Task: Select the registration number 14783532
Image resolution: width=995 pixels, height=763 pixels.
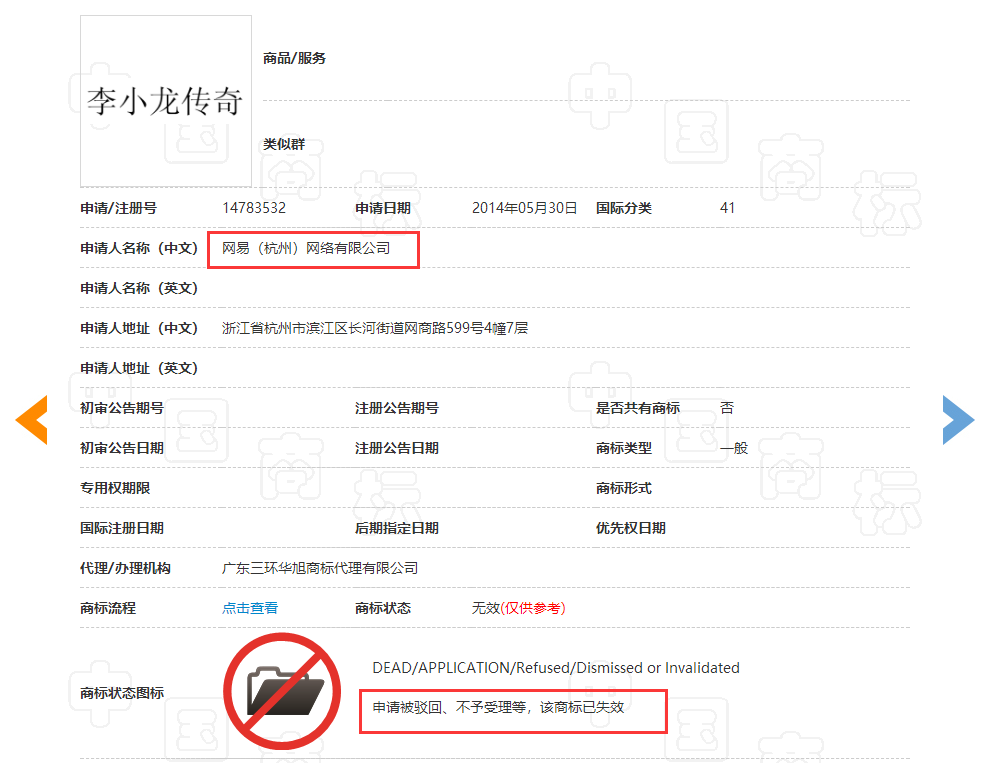Action: pyautogui.click(x=254, y=208)
